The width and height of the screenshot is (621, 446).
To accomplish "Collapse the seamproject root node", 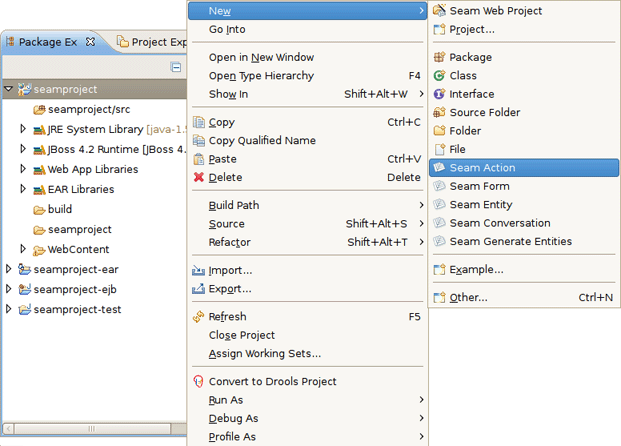I will [9, 89].
